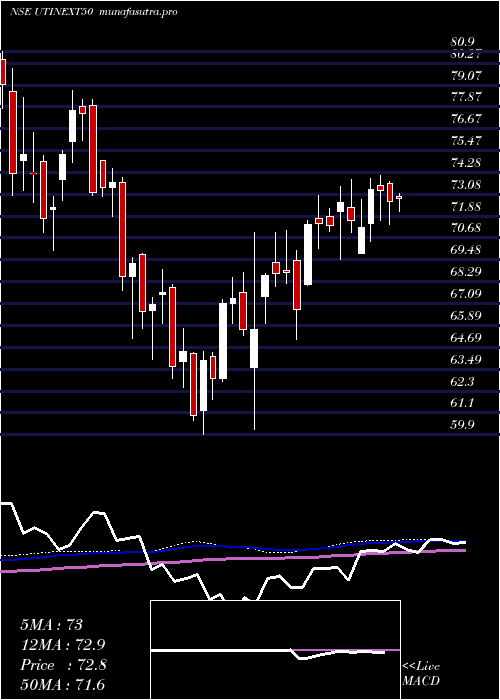Image resolution: width=500 pixels, height=700 pixels.
Task: Click the 70.68 price axis label
Action: 467,229
